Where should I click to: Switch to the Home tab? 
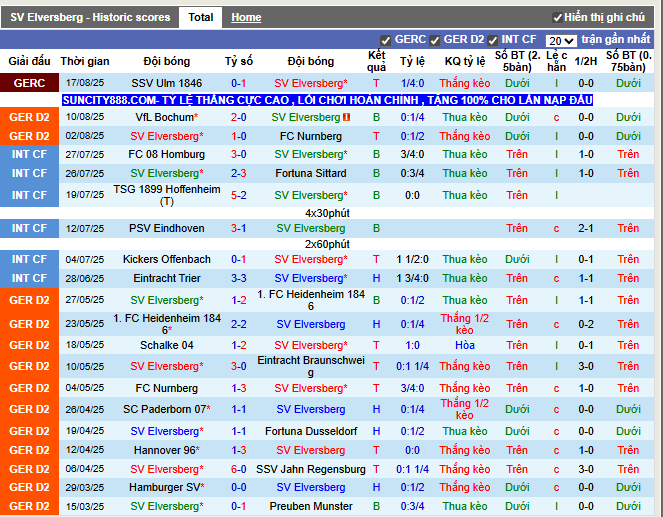coord(246,17)
